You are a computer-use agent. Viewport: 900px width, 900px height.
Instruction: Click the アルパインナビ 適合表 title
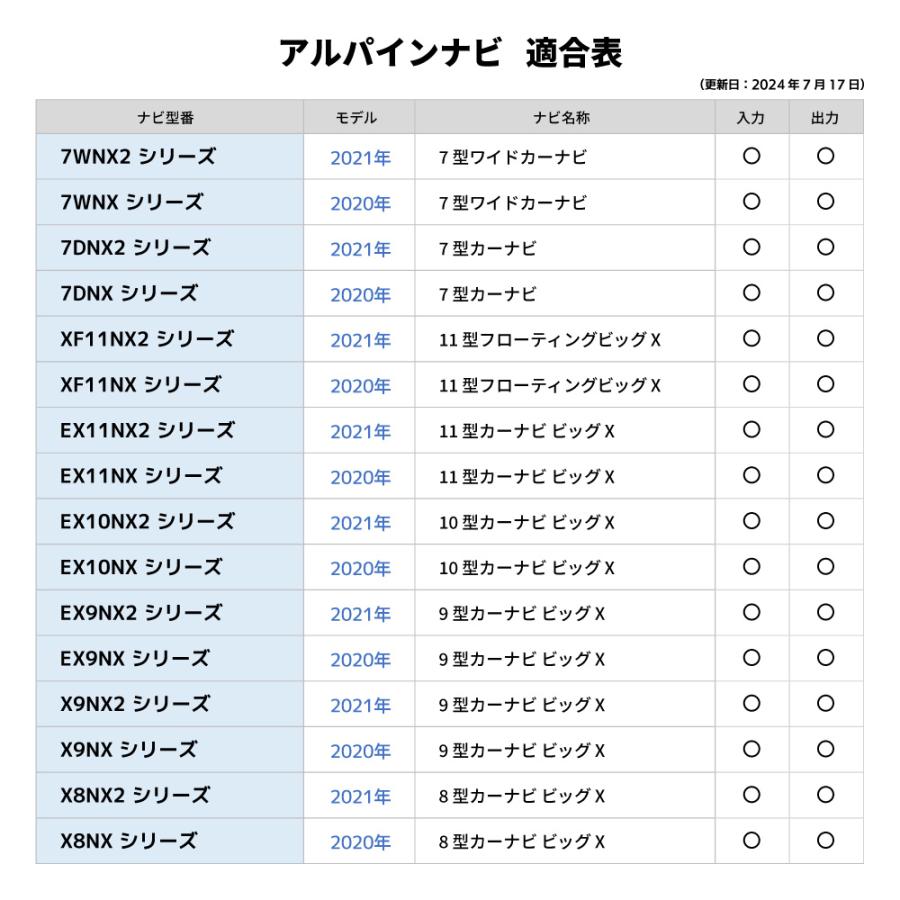coord(451,55)
